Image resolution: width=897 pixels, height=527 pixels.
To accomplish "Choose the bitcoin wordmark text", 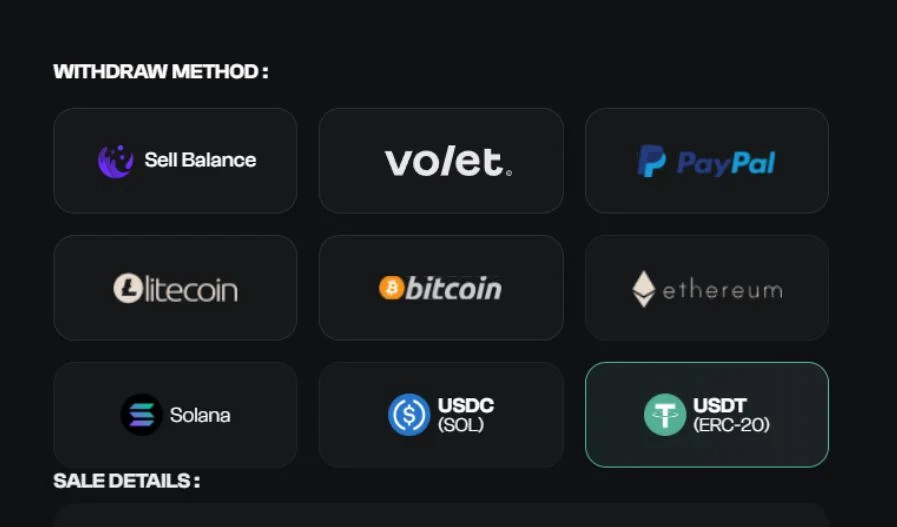I will pos(454,288).
